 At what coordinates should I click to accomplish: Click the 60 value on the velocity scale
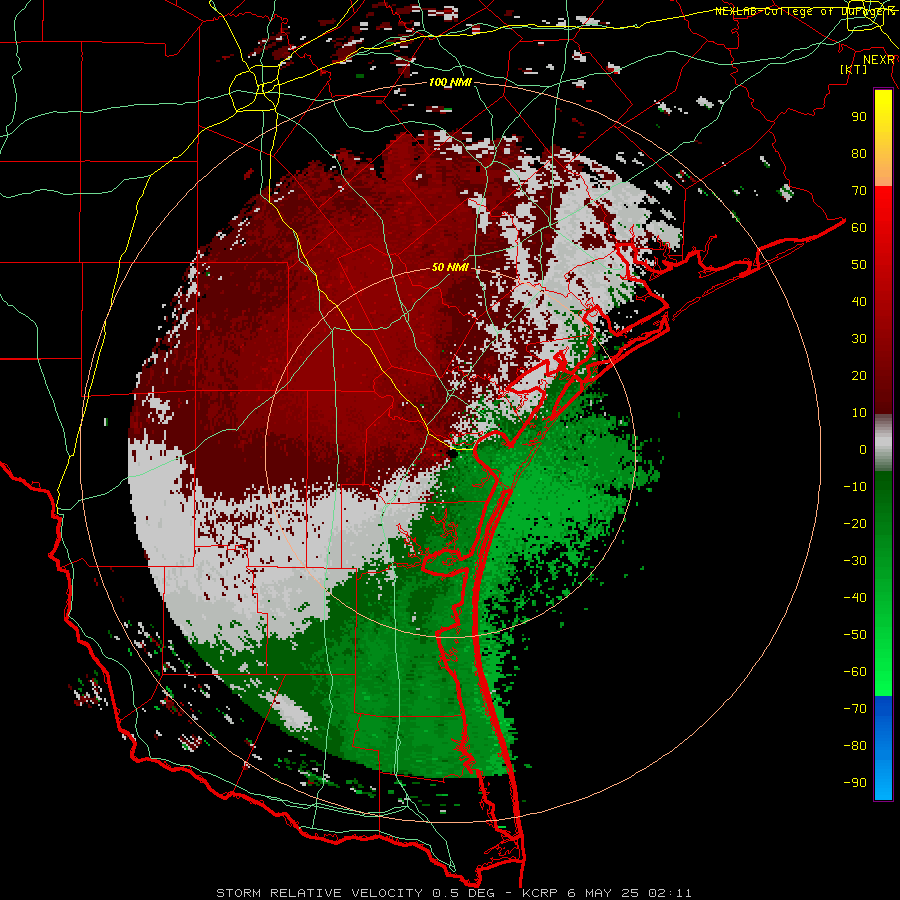tap(859, 228)
